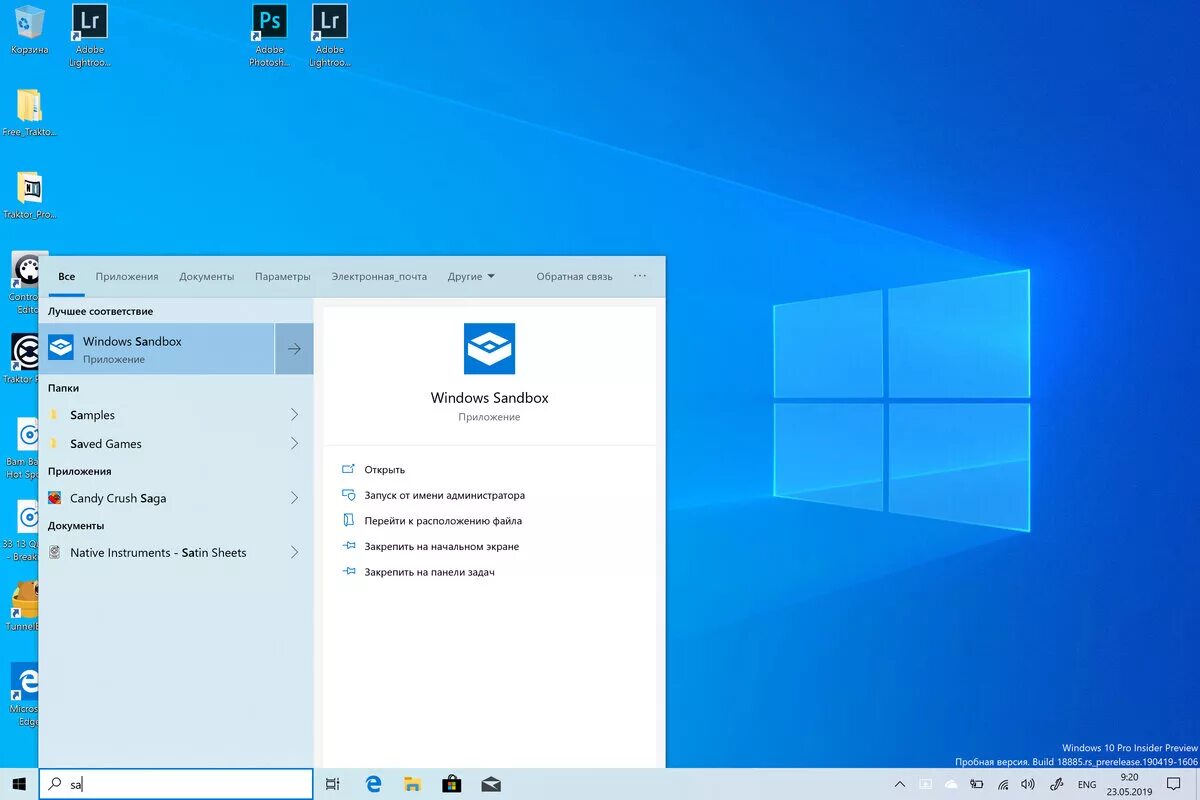
Task: Select the Lightroom shortcut right of Photoshop
Action: [329, 35]
